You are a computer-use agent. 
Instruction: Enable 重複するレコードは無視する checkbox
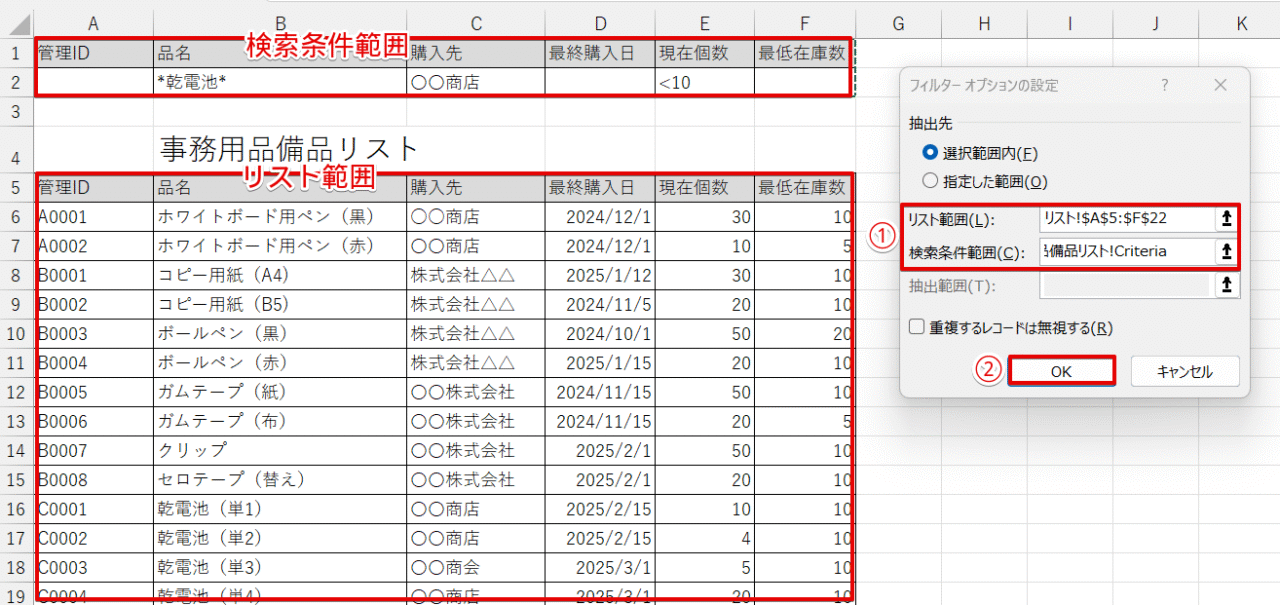tap(916, 327)
